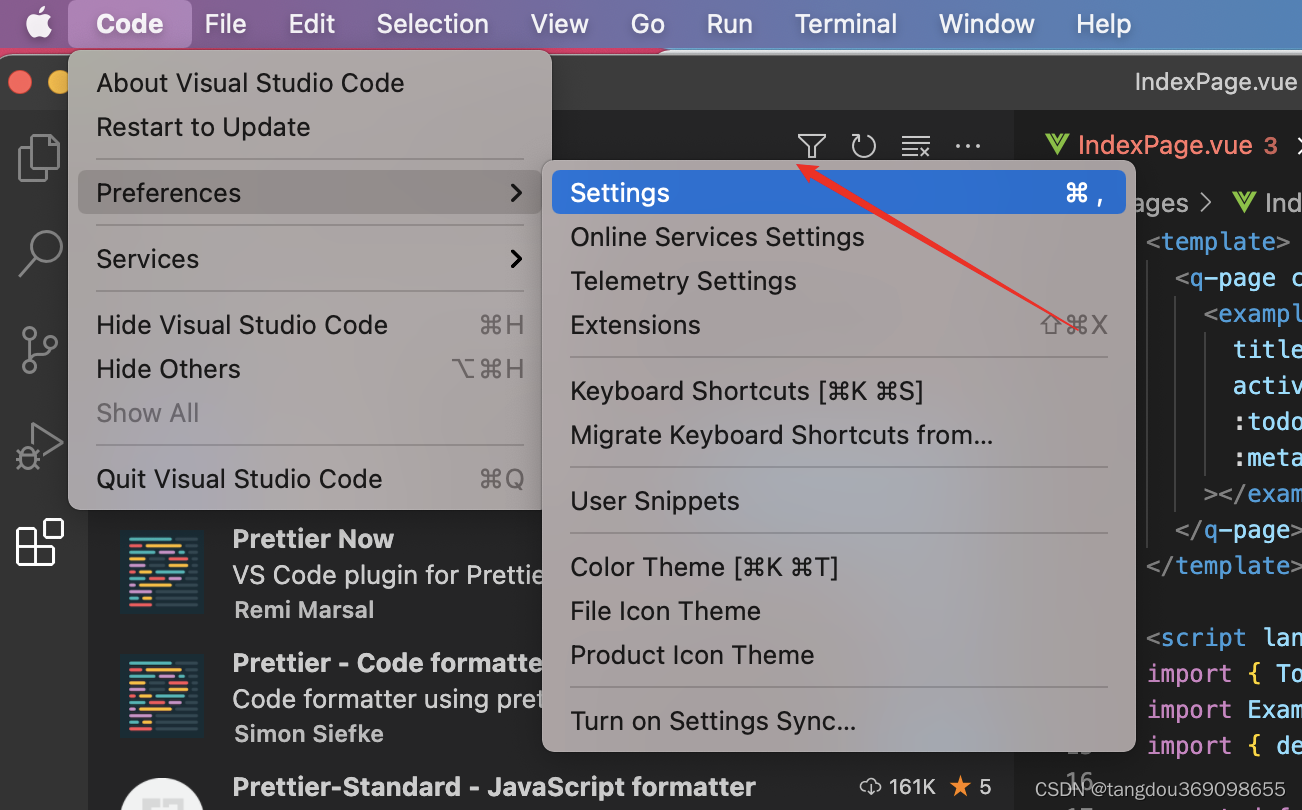
Task: Clear the extensions search results
Action: [916, 145]
